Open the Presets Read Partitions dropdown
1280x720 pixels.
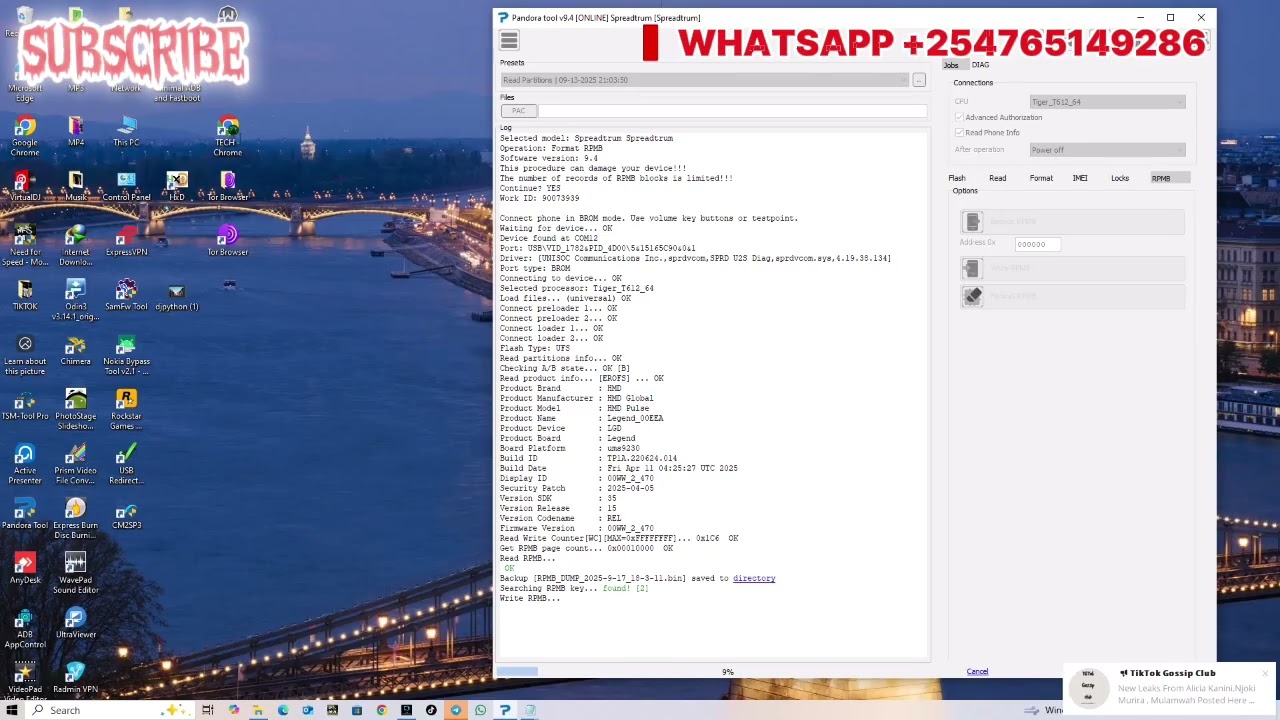click(x=704, y=80)
